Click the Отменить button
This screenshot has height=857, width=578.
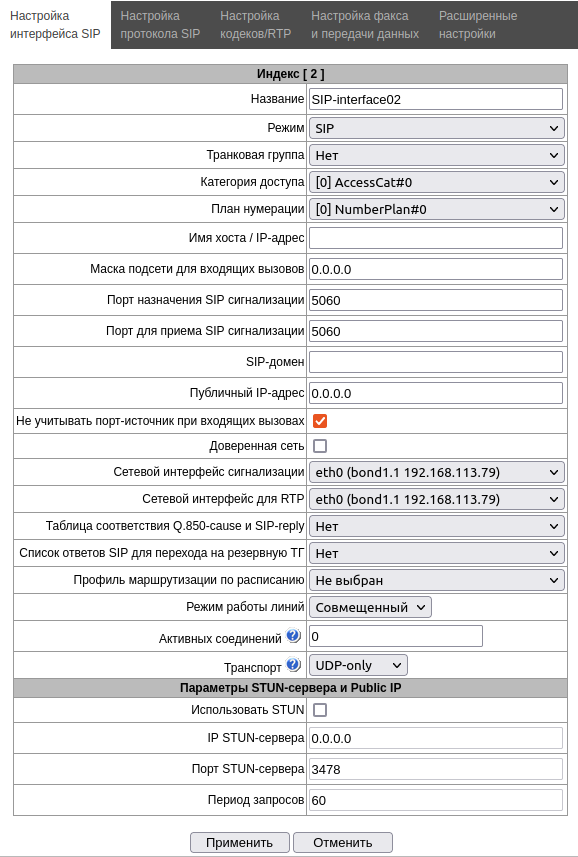343,842
